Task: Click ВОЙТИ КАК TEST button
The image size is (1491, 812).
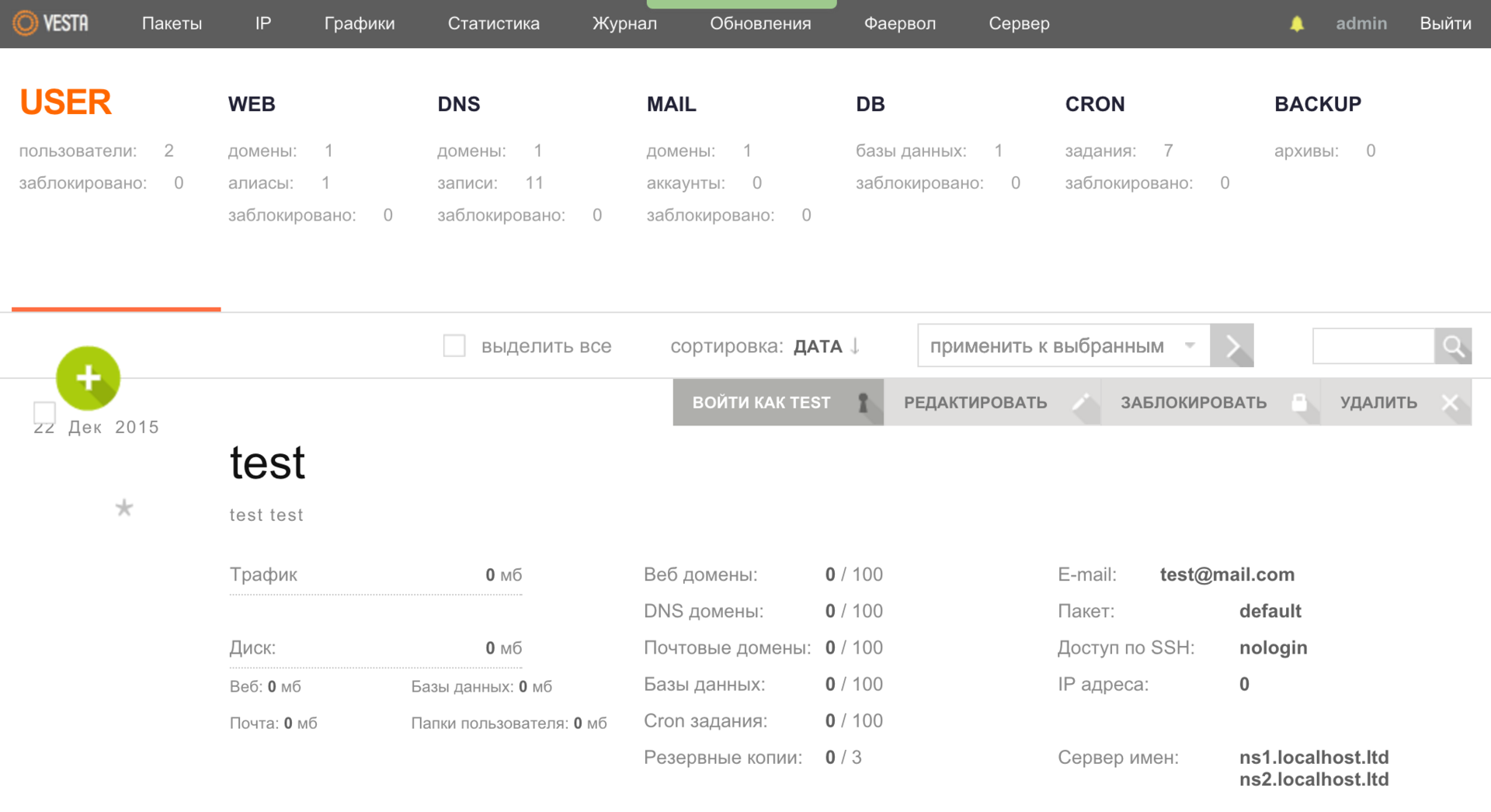Action: [778, 402]
